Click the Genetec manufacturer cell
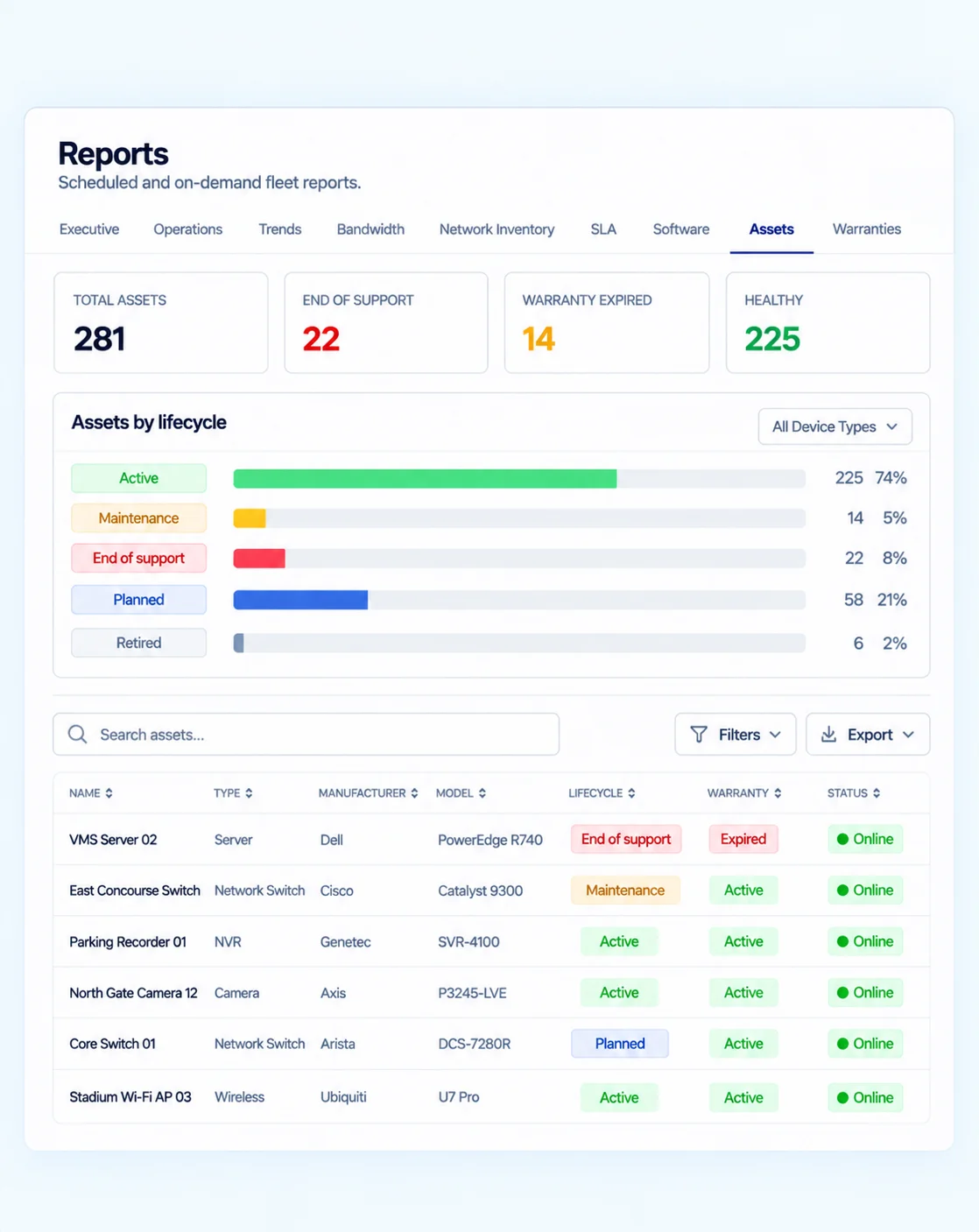The width and height of the screenshot is (979, 1232). (345, 942)
